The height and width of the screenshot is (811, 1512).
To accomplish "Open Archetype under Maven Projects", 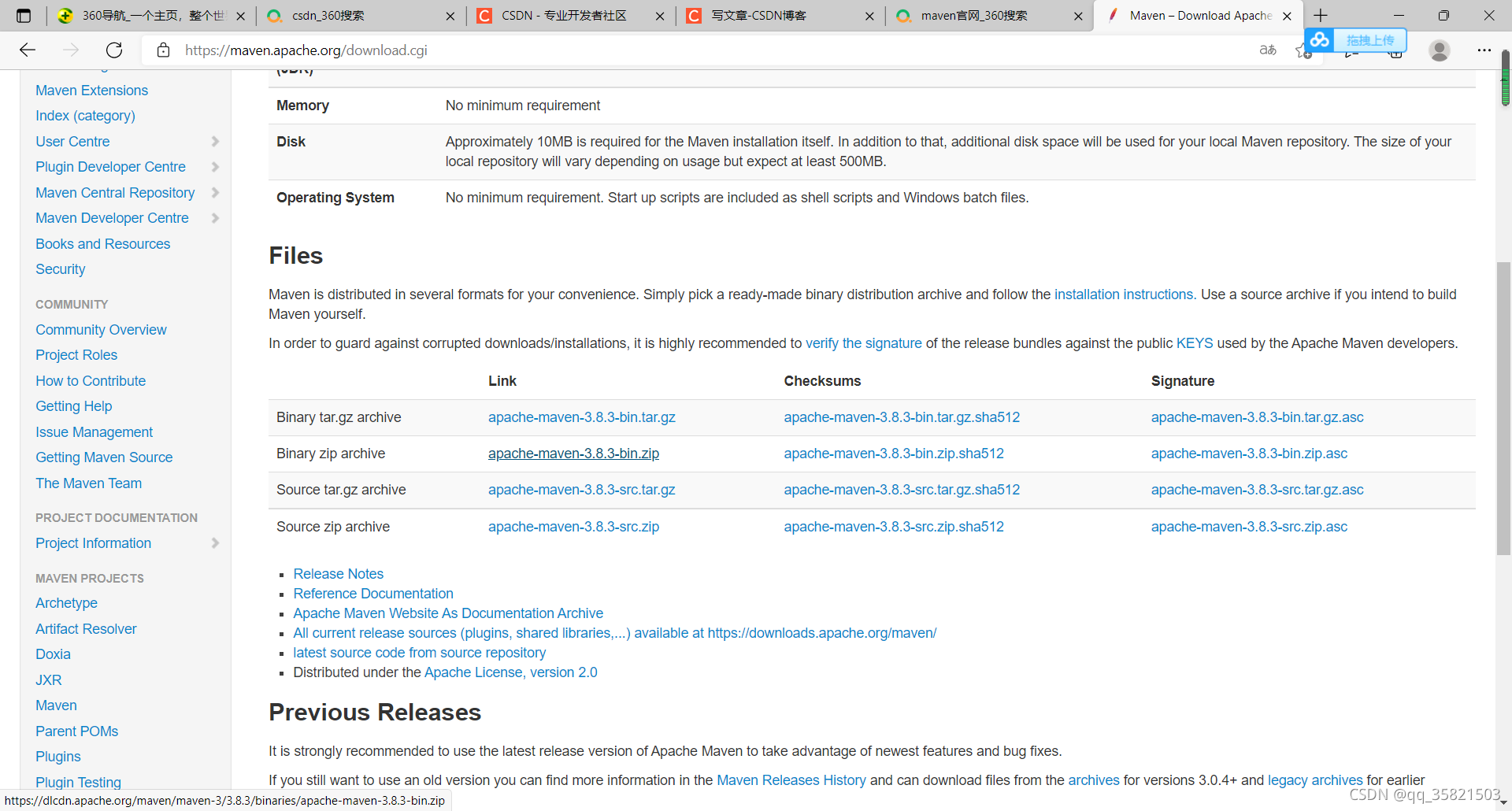I will pos(66,603).
